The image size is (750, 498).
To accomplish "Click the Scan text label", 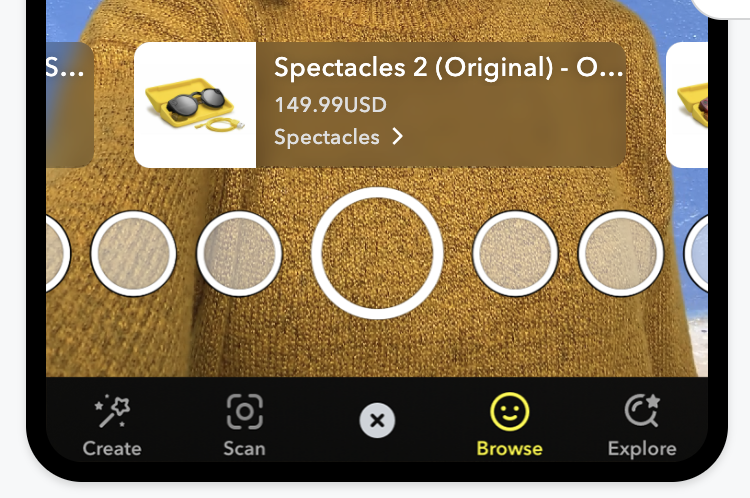I will [x=244, y=449].
